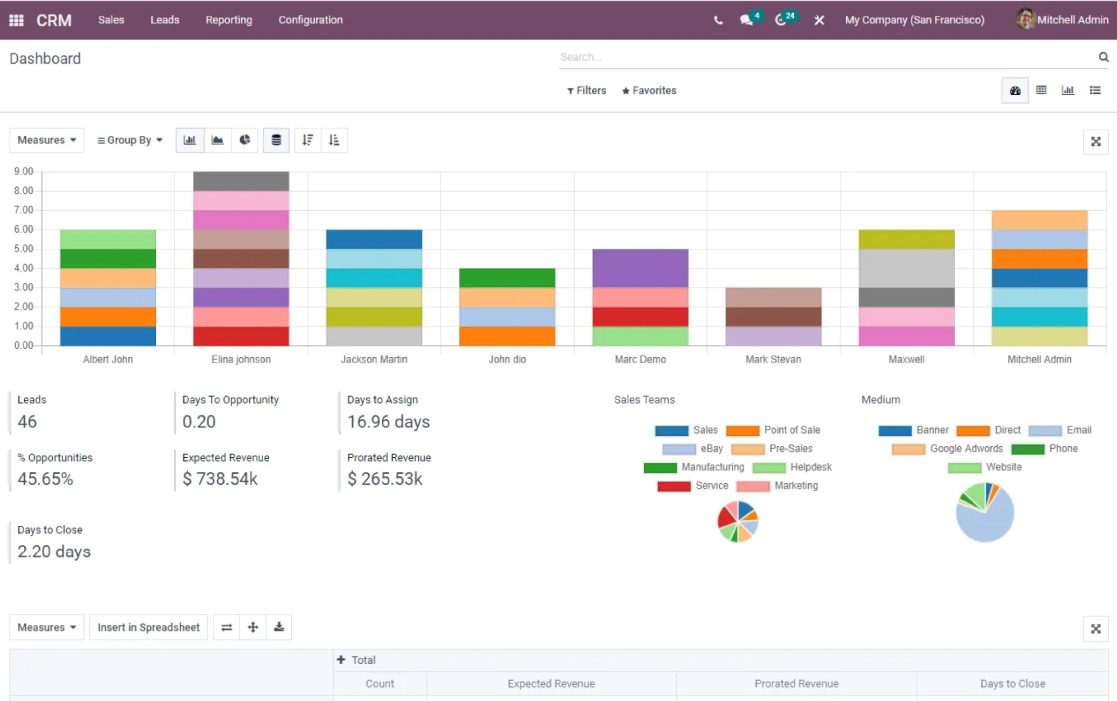Click the Sales legend color swatch
1117x701 pixels.
point(671,430)
